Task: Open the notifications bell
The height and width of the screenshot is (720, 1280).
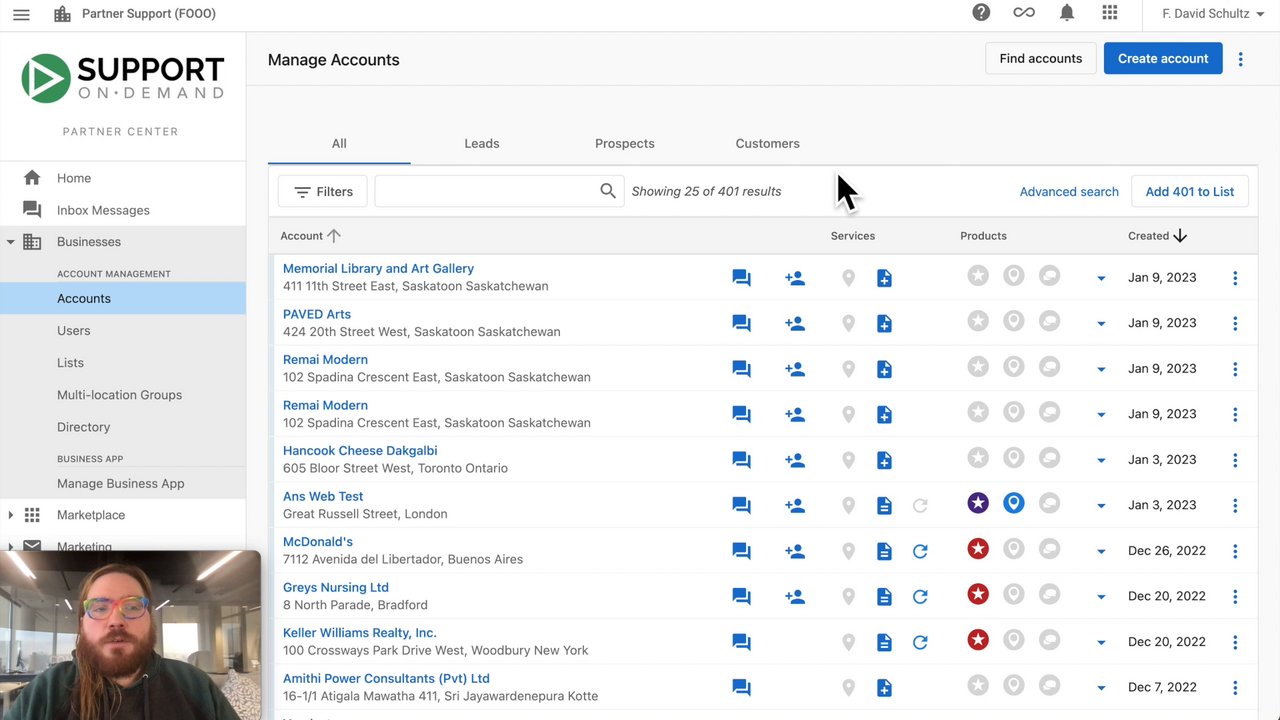Action: (1067, 13)
